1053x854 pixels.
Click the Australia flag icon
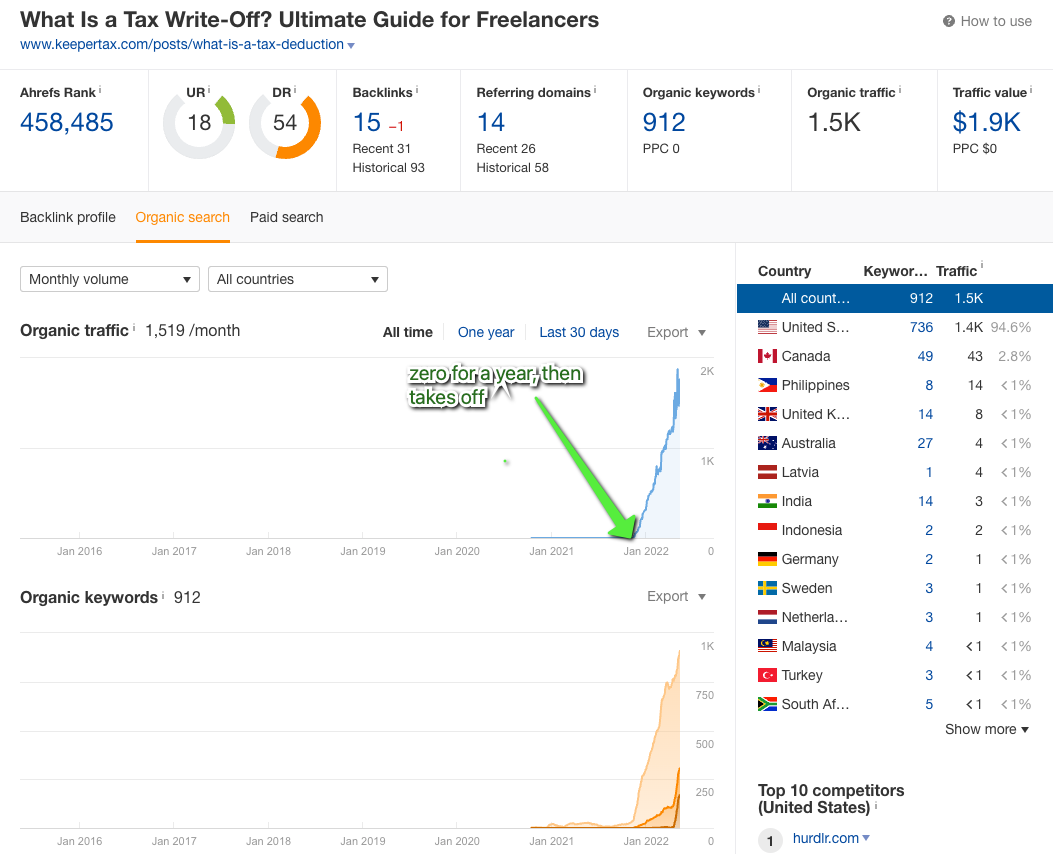(x=767, y=443)
